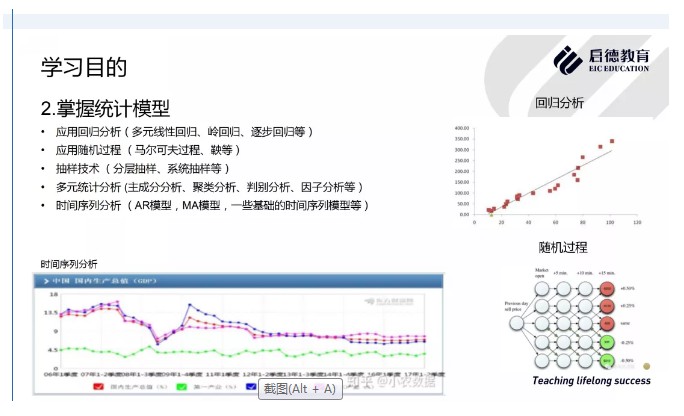
Task: Click the 学习目的 slide title
Action: pos(84,67)
